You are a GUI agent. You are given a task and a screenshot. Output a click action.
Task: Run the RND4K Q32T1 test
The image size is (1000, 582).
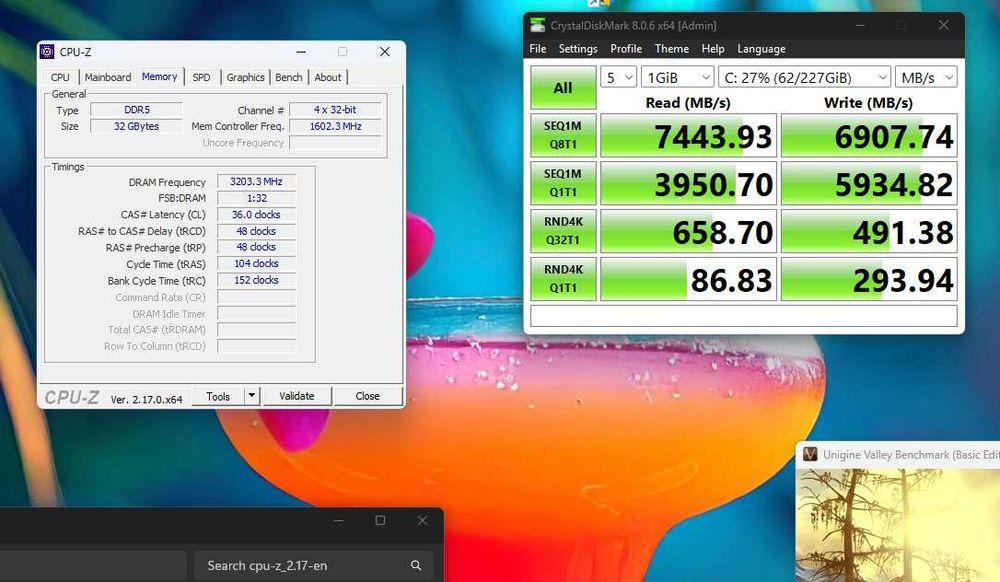point(563,231)
